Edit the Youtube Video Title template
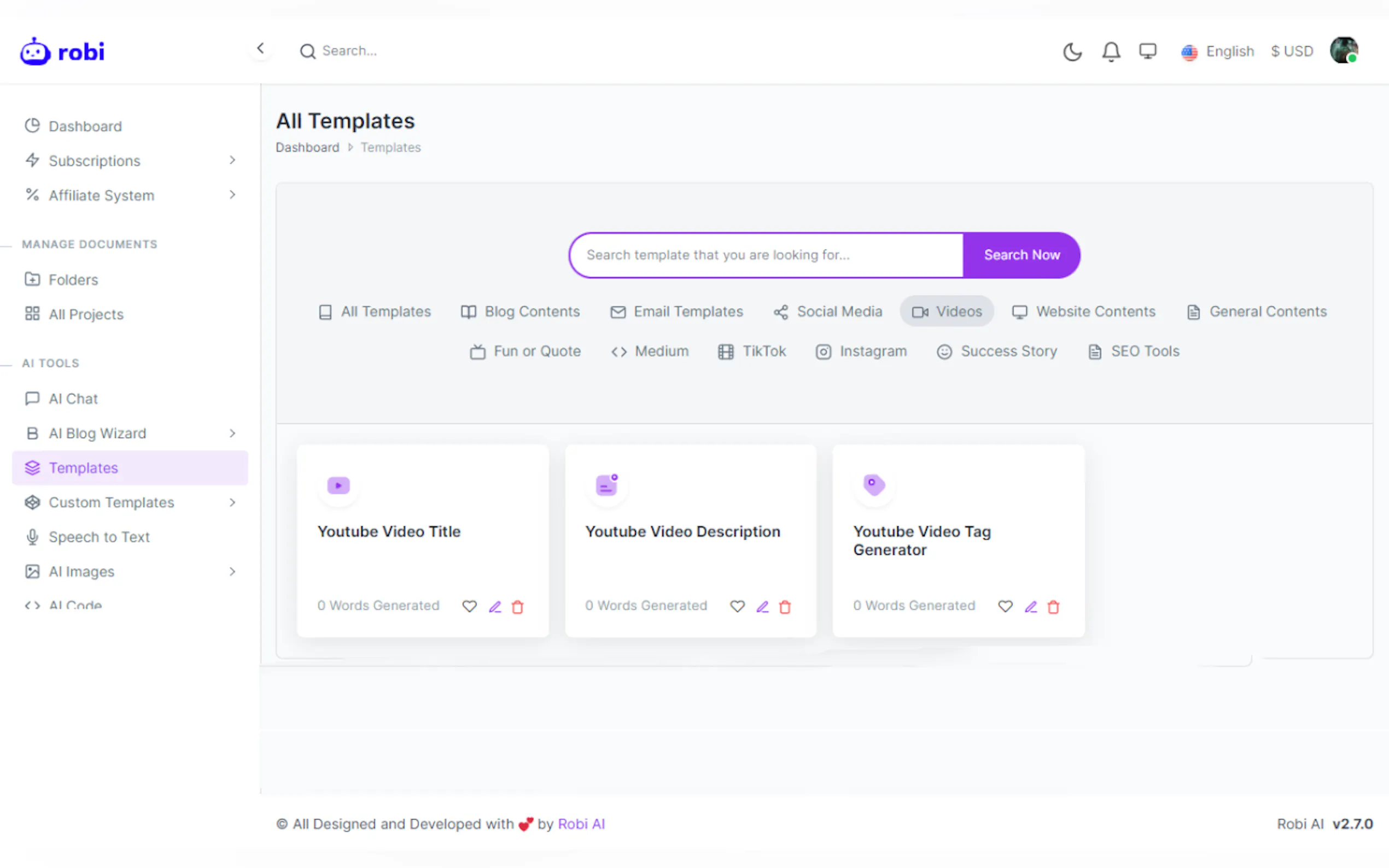 tap(494, 606)
